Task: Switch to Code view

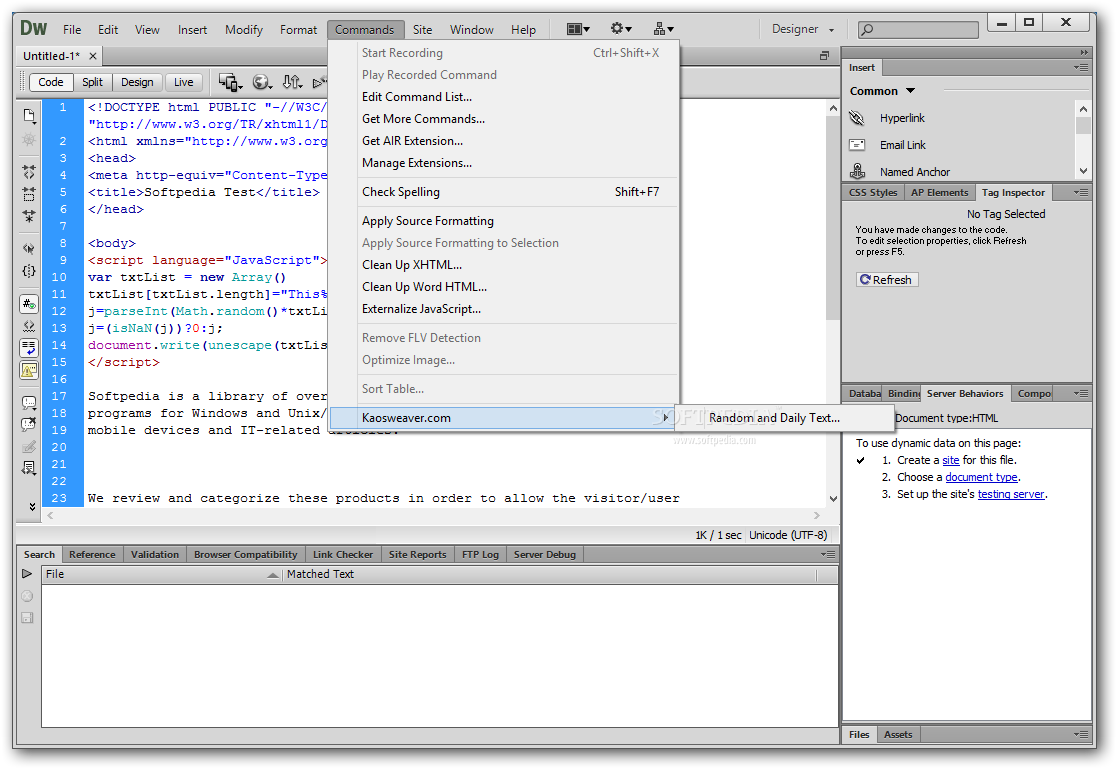Action: (51, 82)
